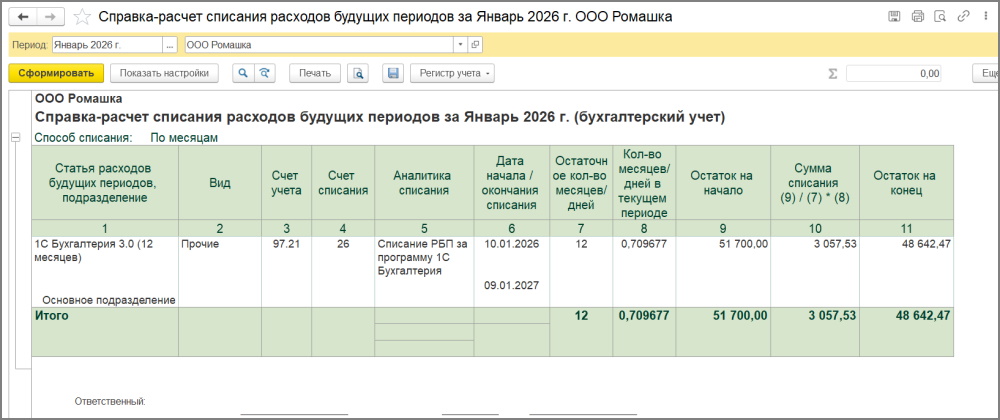1000x420 pixels.
Task: Open print preview from the report toolbar
Action: click(358, 73)
